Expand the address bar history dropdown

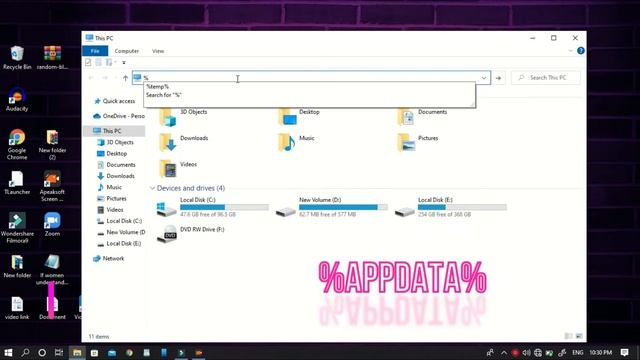[484, 78]
